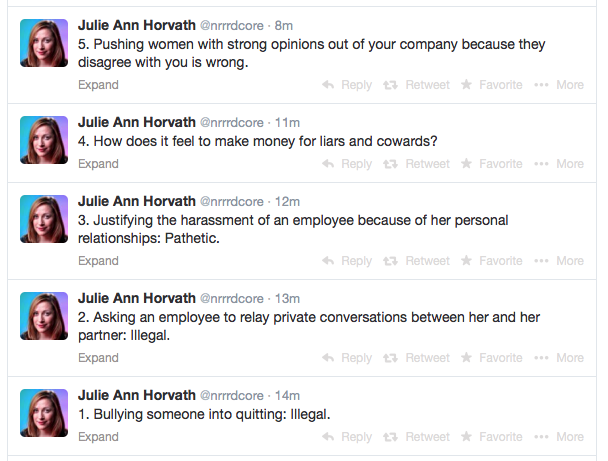Open the profile avatar on the 11m tweet
This screenshot has height=461, width=608.
pyautogui.click(x=44, y=140)
